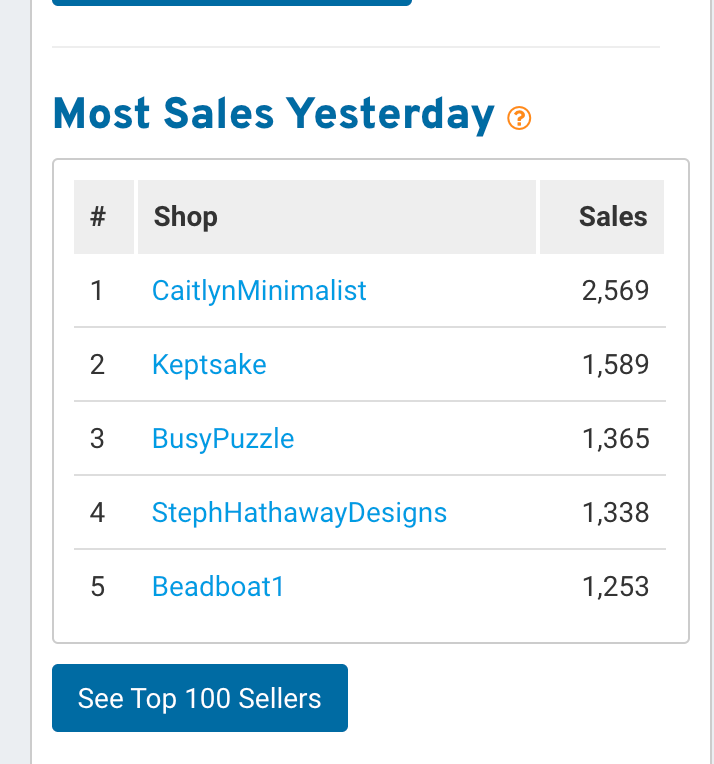Click rank number 1 in table

tap(97, 291)
